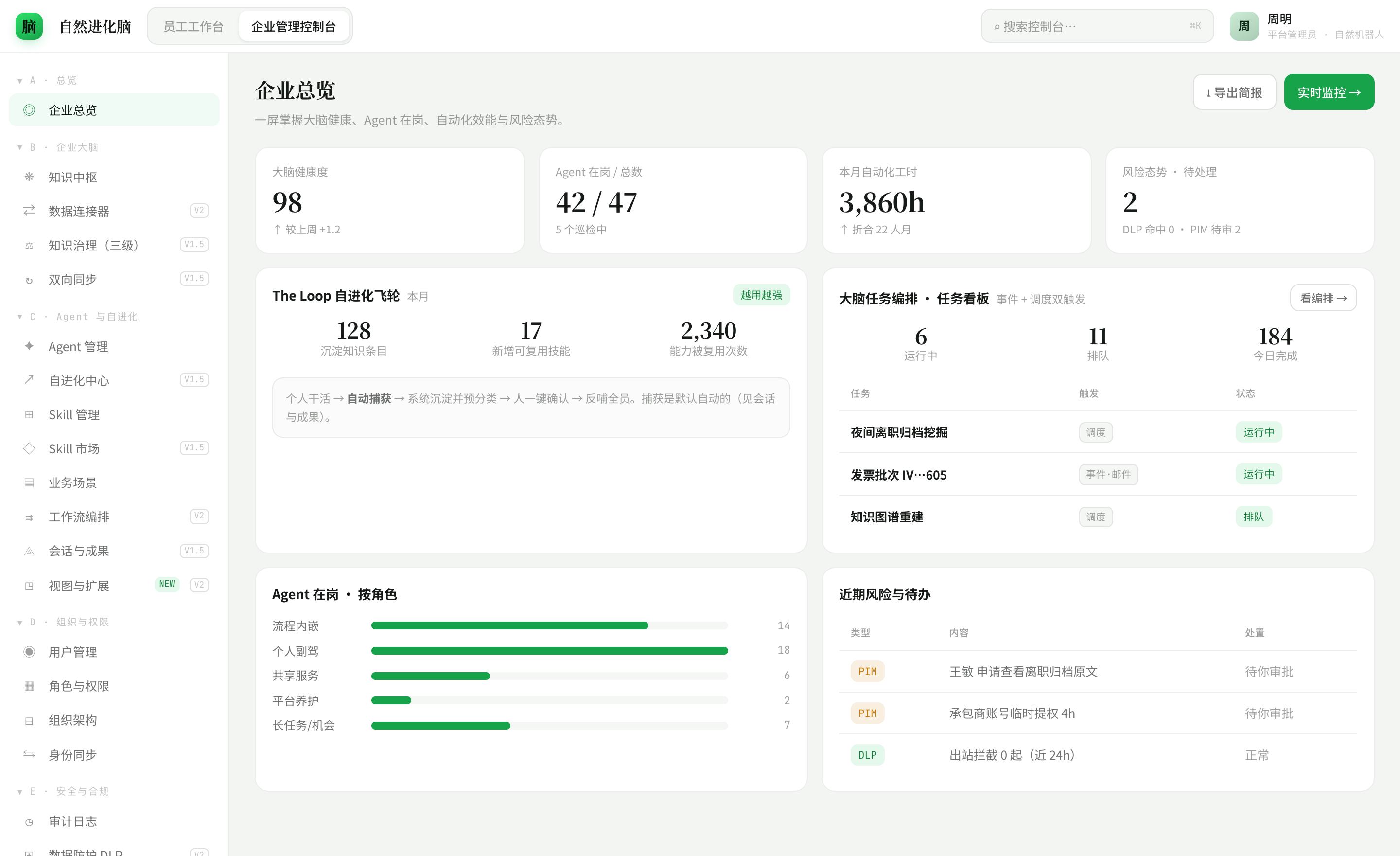The image size is (1400, 856).
Task: Open 自进化中心 menu item
Action: click(114, 380)
